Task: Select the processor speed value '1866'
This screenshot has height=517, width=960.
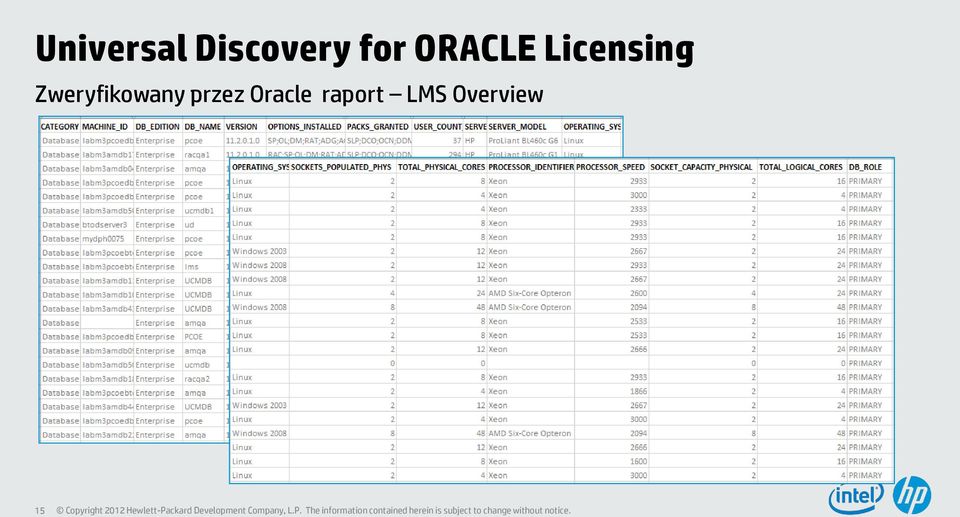Action: coord(638,391)
